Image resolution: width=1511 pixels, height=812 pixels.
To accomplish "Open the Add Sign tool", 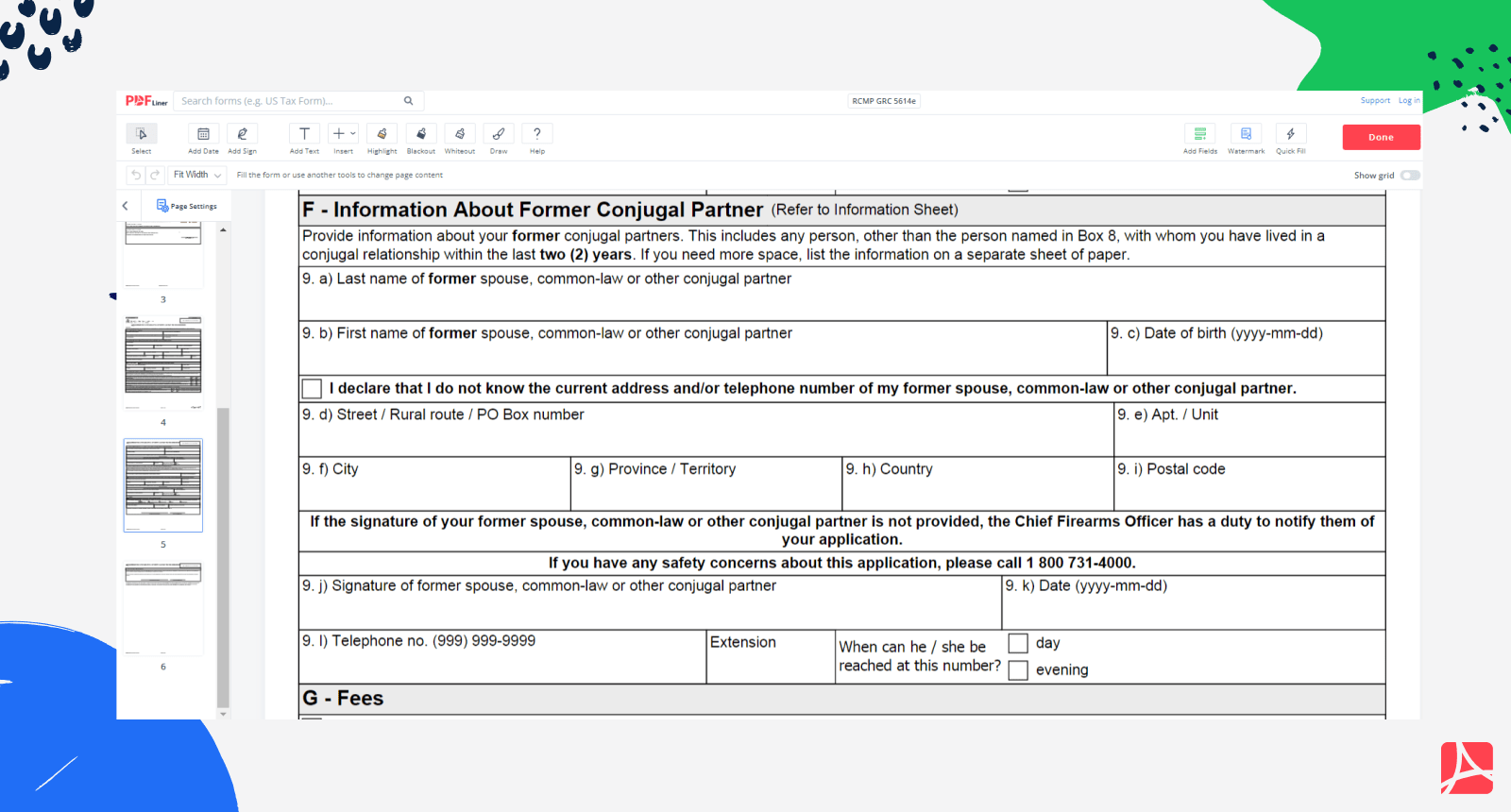I will [x=242, y=134].
